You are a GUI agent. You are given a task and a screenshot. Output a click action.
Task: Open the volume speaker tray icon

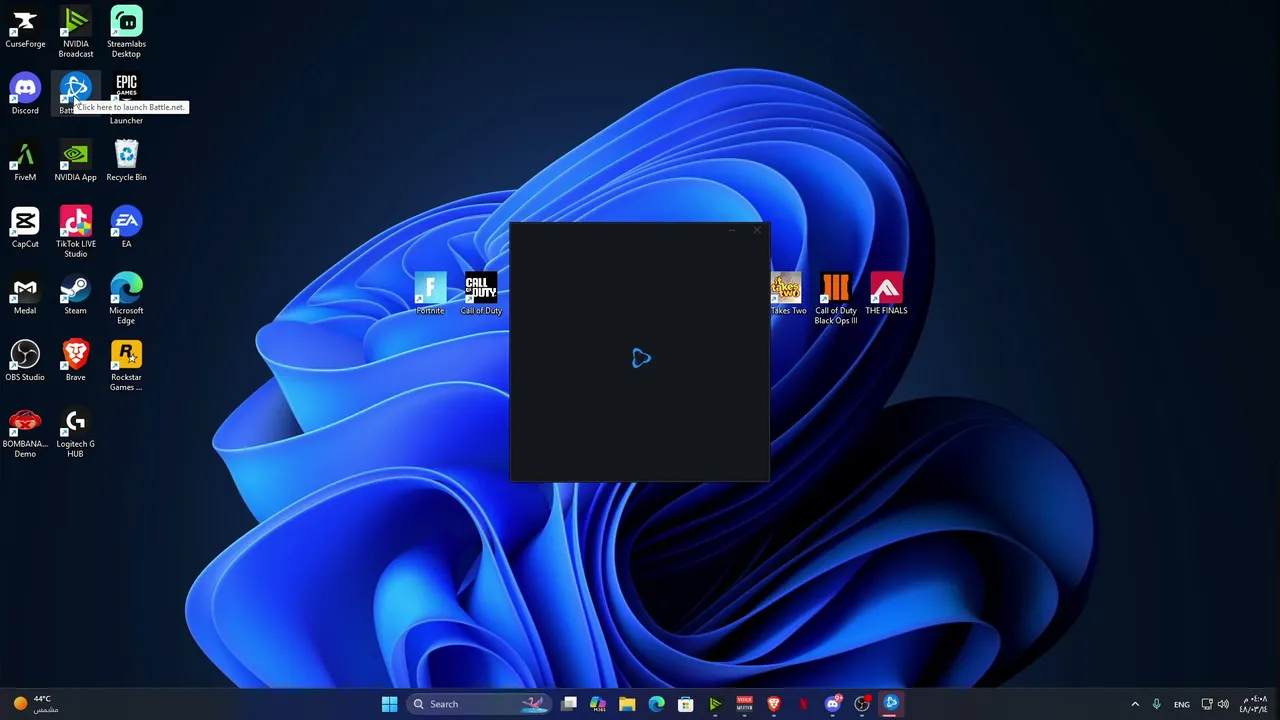(x=1223, y=704)
